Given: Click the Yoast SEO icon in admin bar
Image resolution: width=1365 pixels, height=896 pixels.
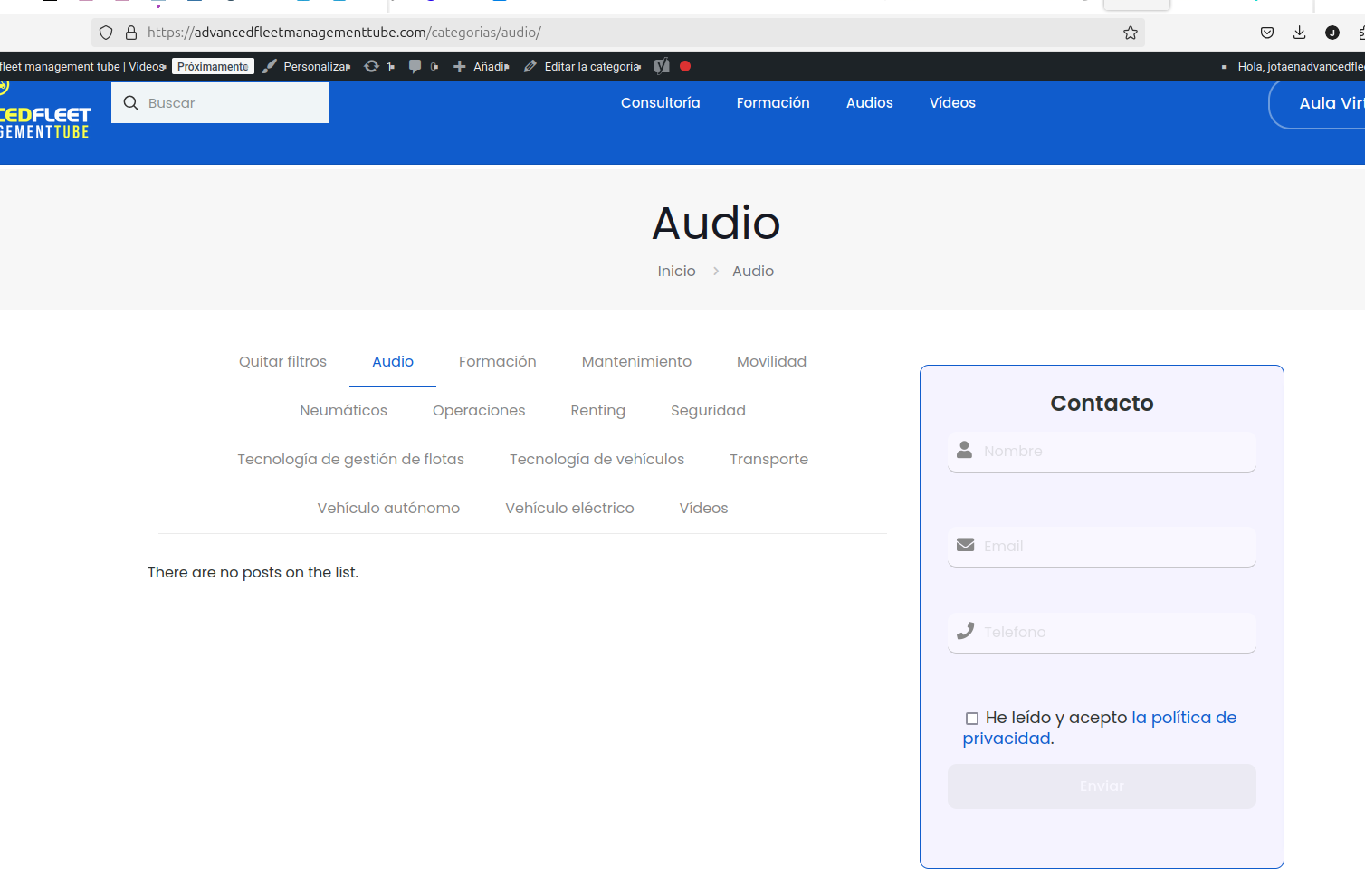Looking at the screenshot, I should coord(662,66).
